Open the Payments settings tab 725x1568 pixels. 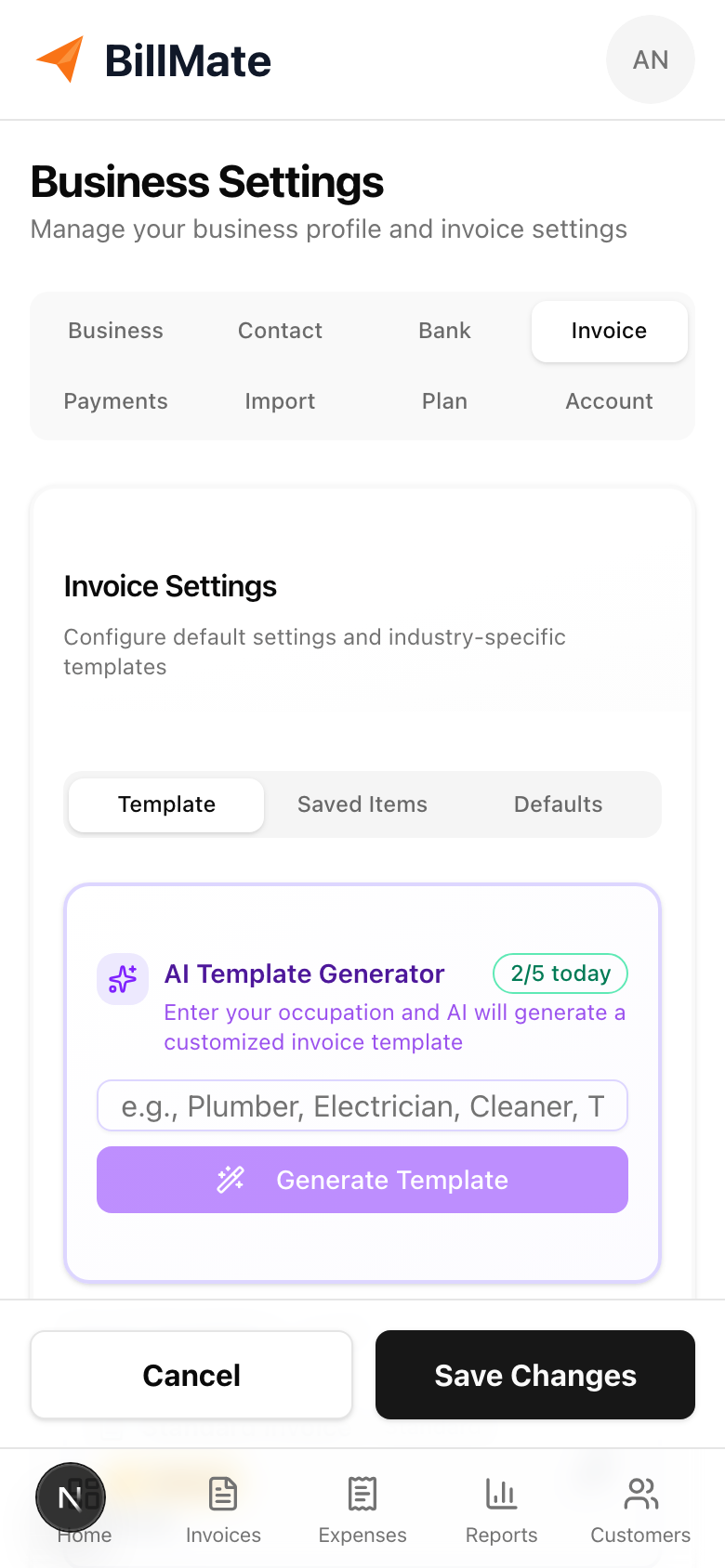[x=115, y=401]
